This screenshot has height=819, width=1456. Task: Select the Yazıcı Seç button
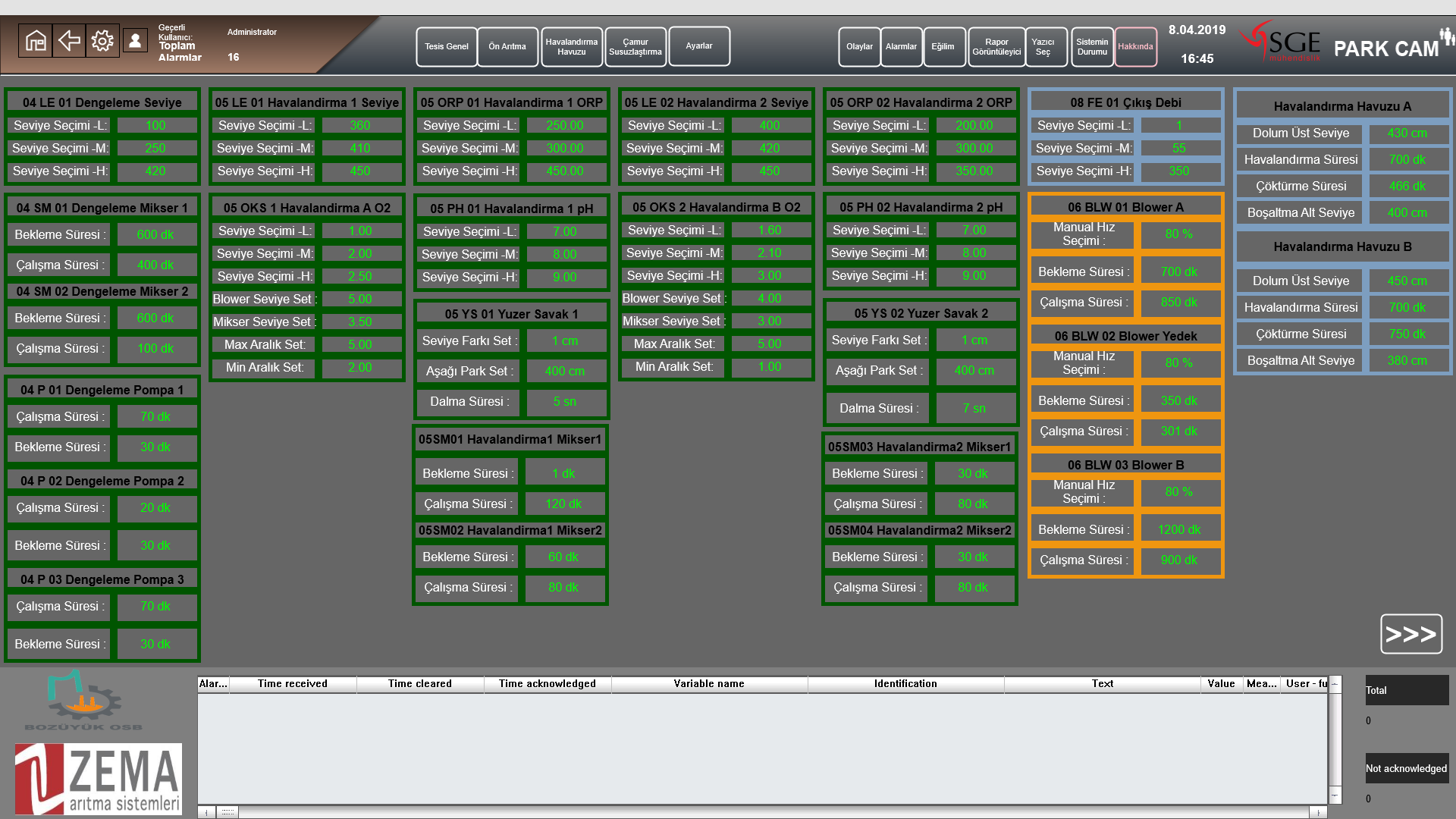pos(1043,47)
